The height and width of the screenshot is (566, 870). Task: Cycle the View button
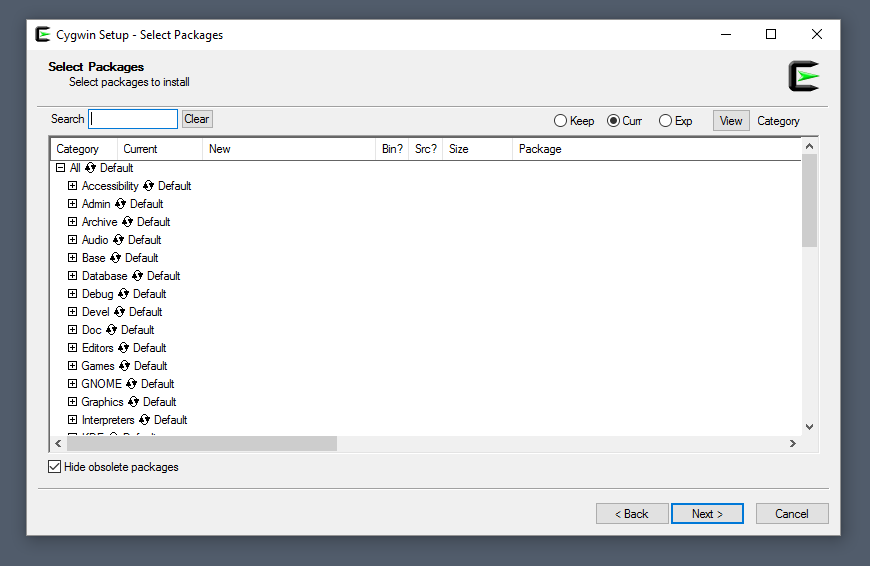pos(731,120)
